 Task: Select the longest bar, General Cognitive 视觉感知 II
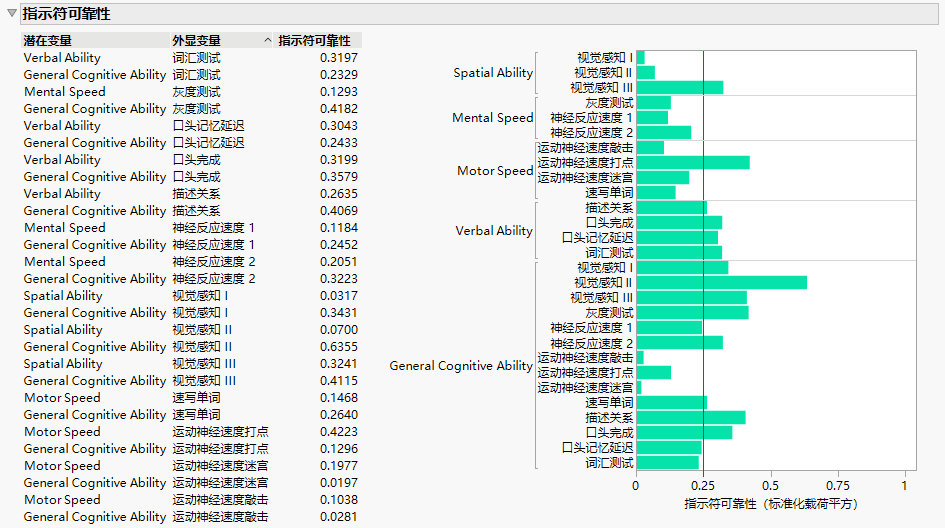[x=721, y=283]
